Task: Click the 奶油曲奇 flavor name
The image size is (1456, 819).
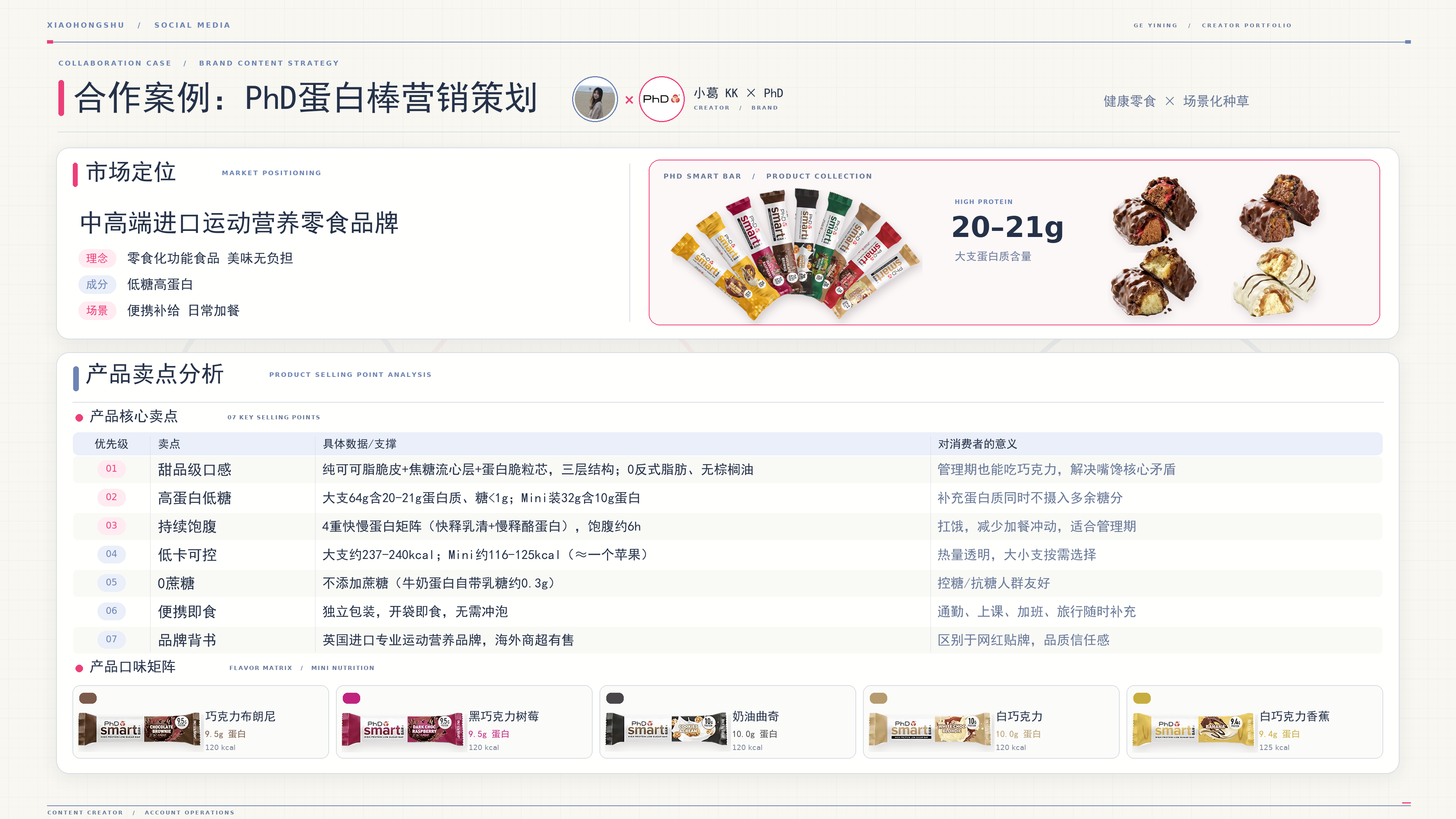Action: coord(756,716)
